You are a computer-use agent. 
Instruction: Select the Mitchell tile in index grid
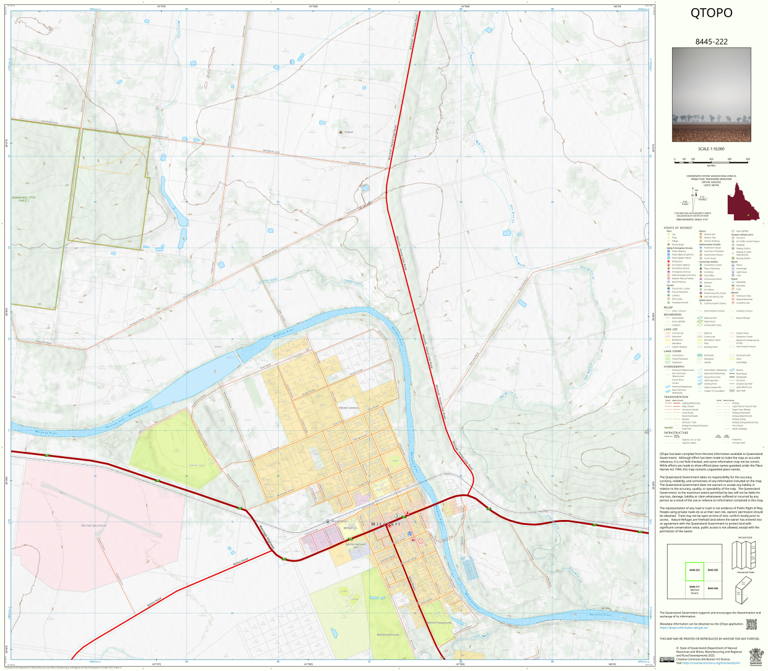694,589
